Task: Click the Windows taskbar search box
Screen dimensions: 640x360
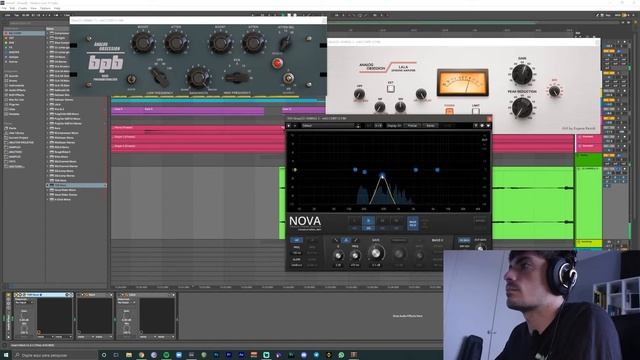Action: [55, 355]
